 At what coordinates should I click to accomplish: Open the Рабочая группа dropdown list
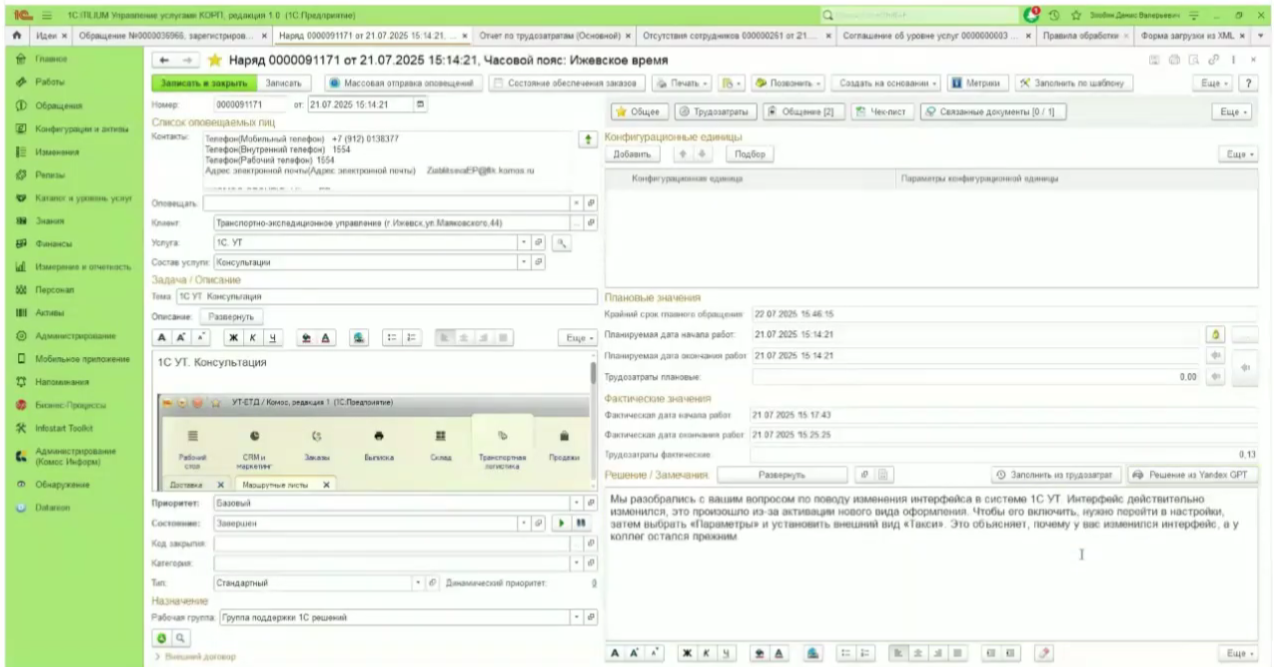tap(576, 616)
